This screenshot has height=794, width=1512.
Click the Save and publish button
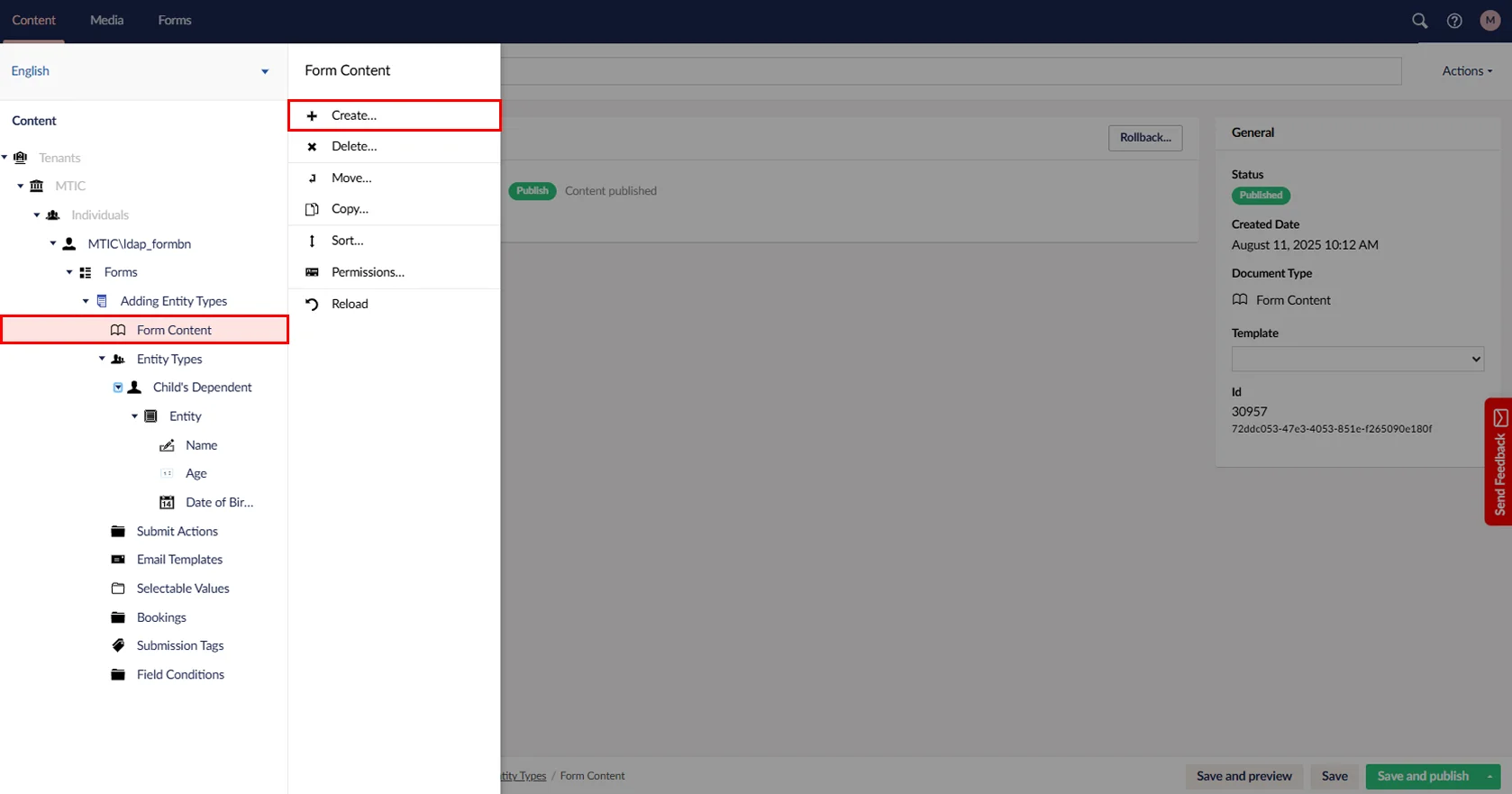(1422, 776)
